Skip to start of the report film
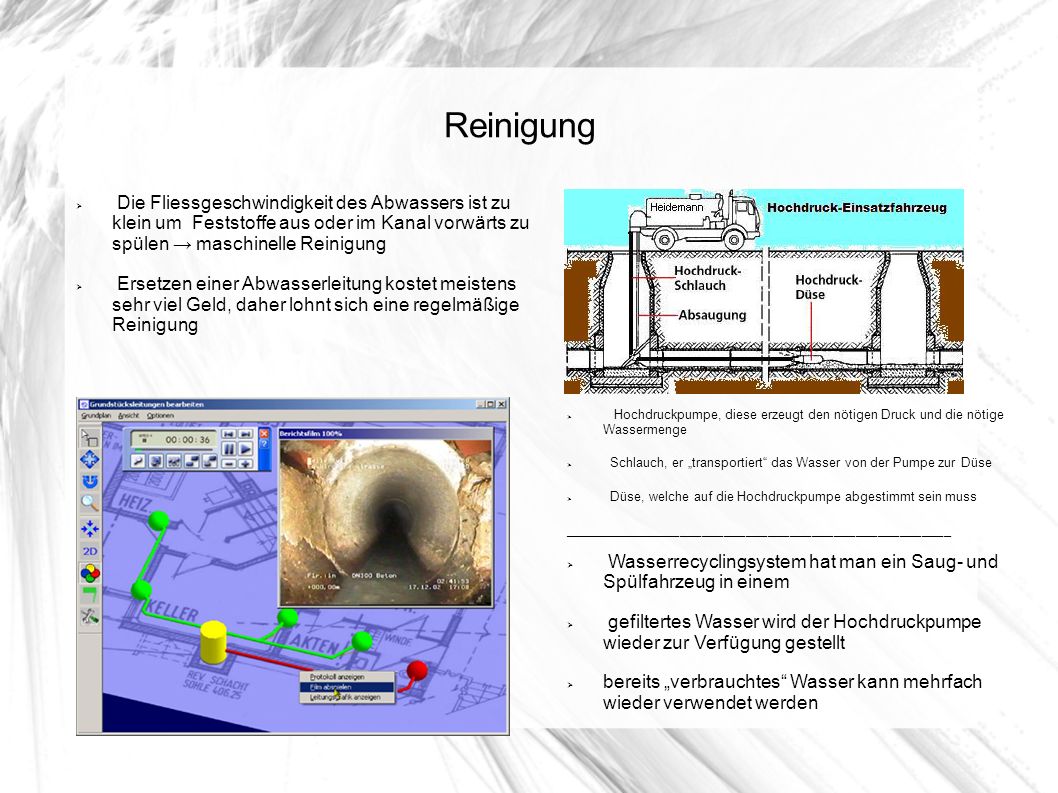The image size is (1058, 793). (x=229, y=433)
